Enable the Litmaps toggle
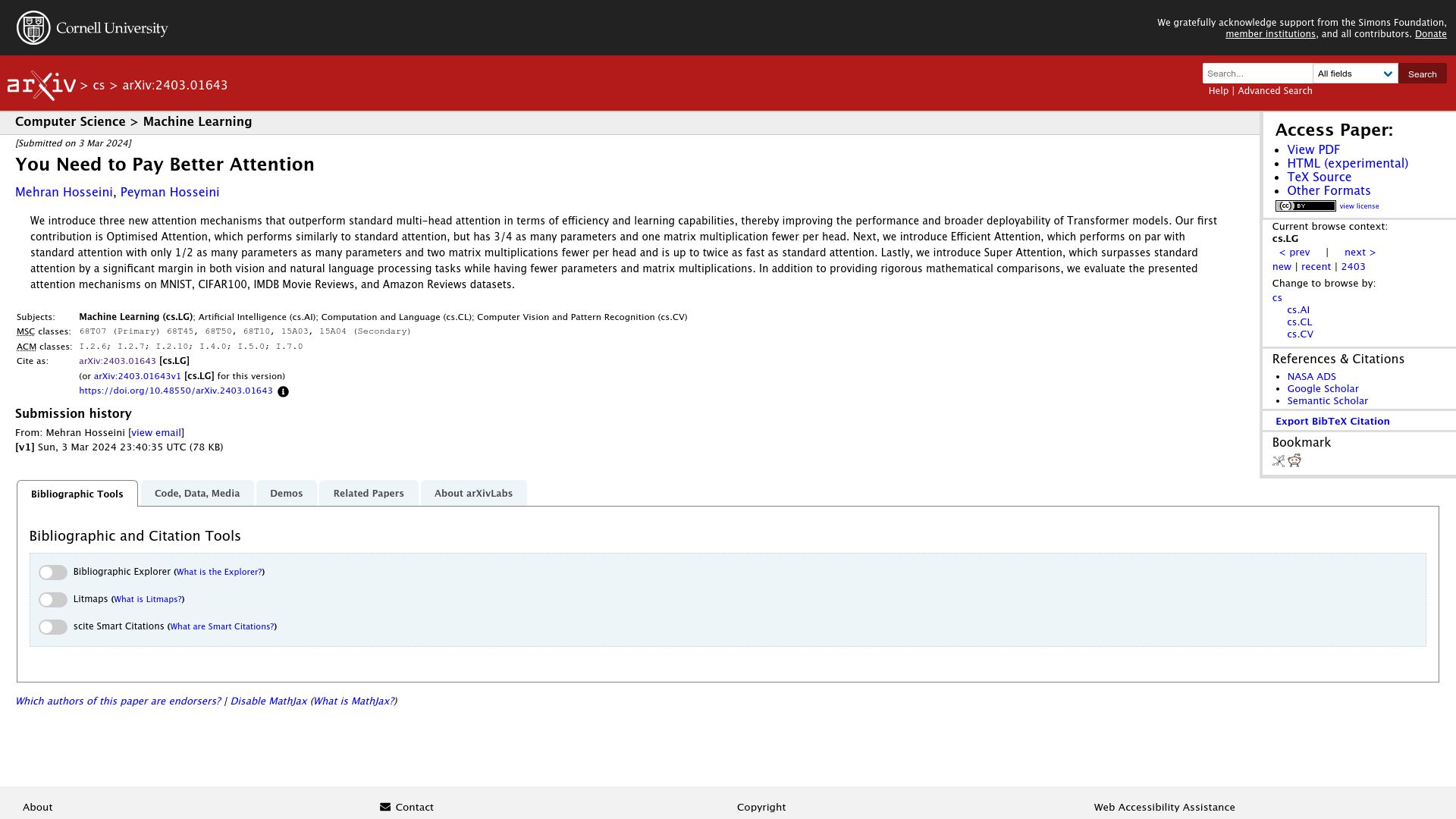This screenshot has width=1456, height=819. pos(53,600)
